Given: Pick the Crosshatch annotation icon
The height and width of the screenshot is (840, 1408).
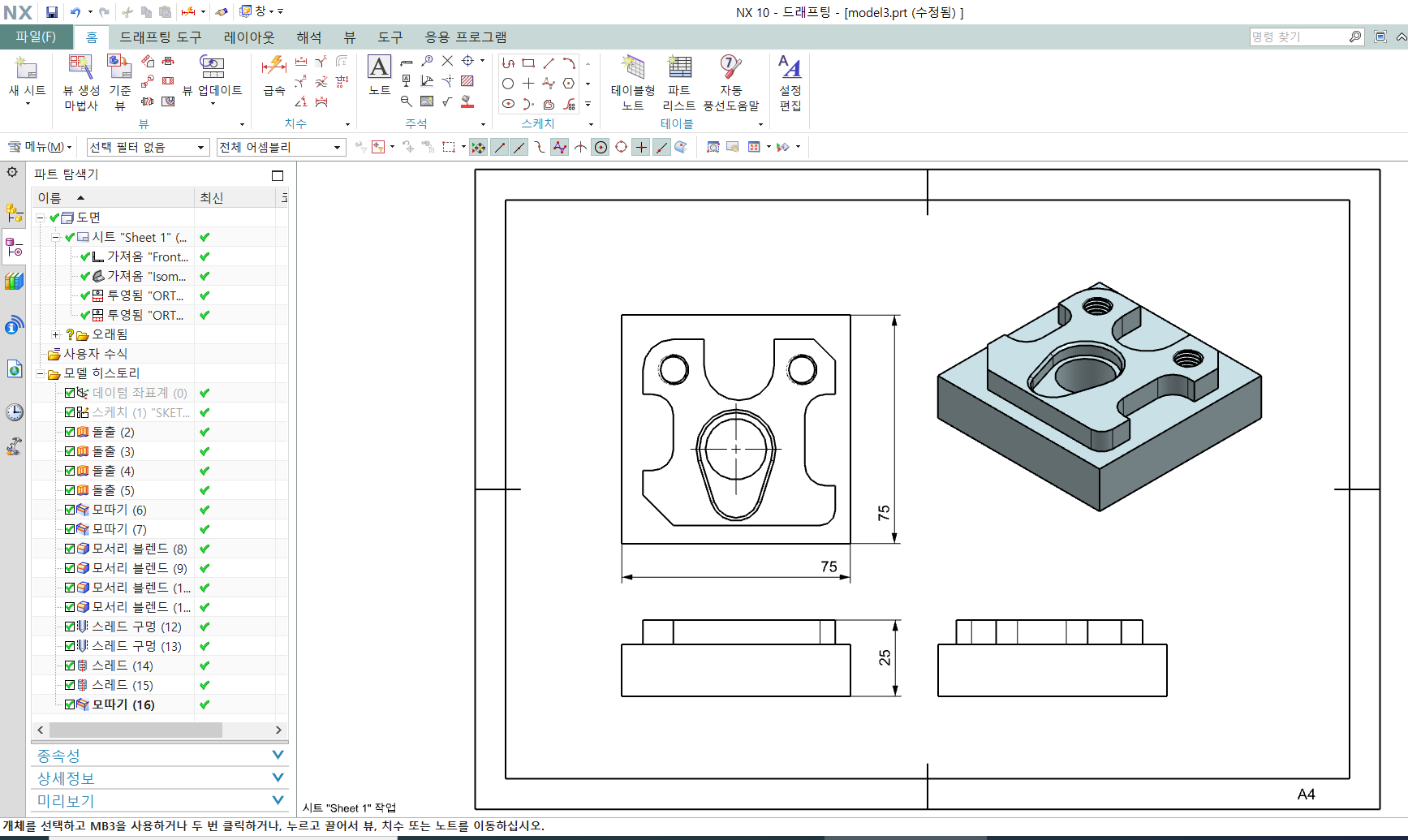Looking at the screenshot, I should pyautogui.click(x=467, y=81).
